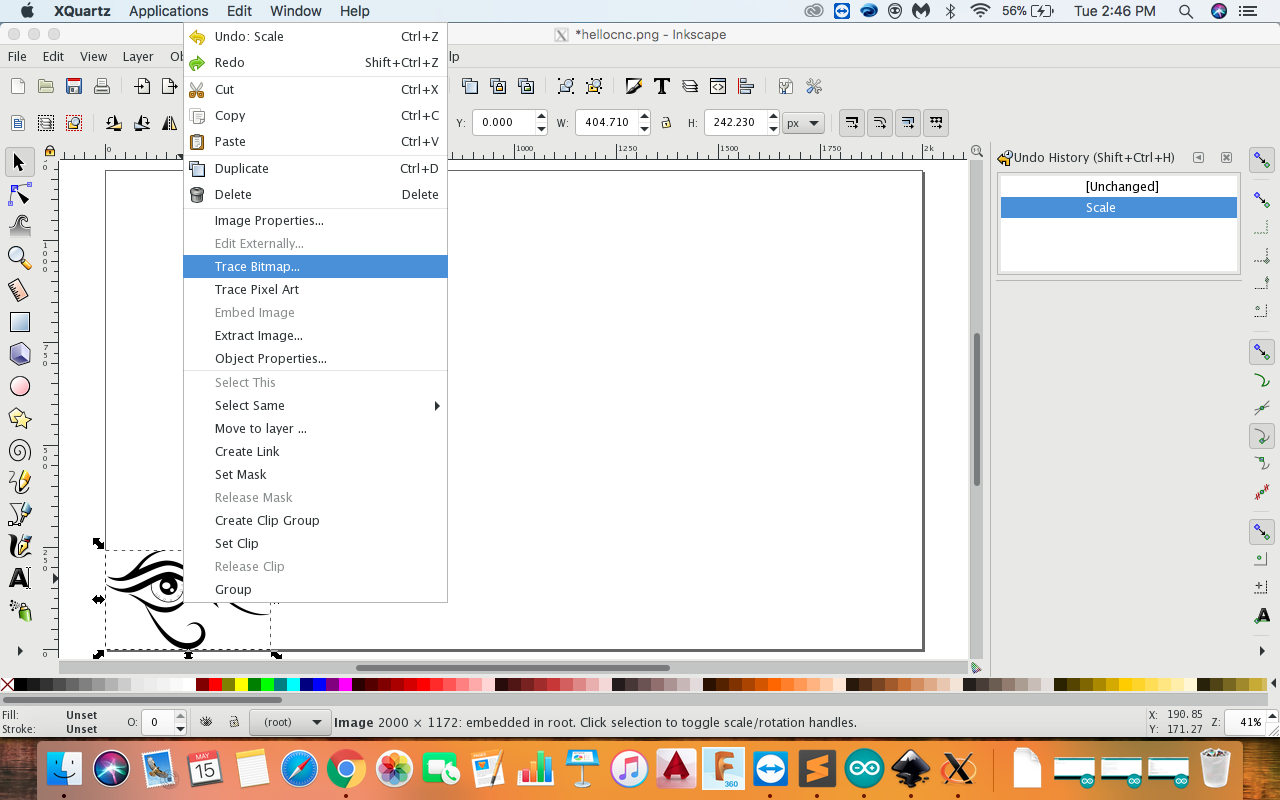The height and width of the screenshot is (800, 1280).
Task: Open the Layer menu
Action: click(138, 57)
